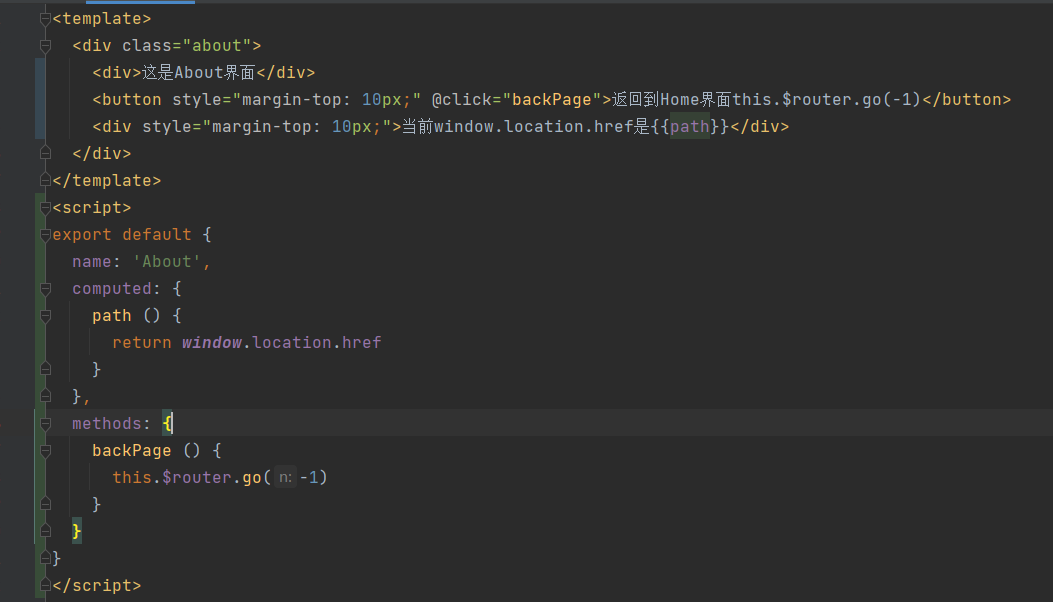Click the closing </button> tag
Viewport: 1053px width, 602px height.
[x=966, y=99]
